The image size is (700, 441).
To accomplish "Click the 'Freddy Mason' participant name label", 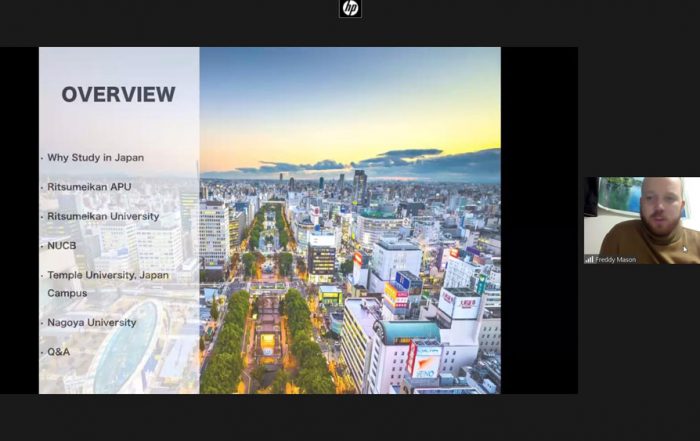I will (x=616, y=260).
